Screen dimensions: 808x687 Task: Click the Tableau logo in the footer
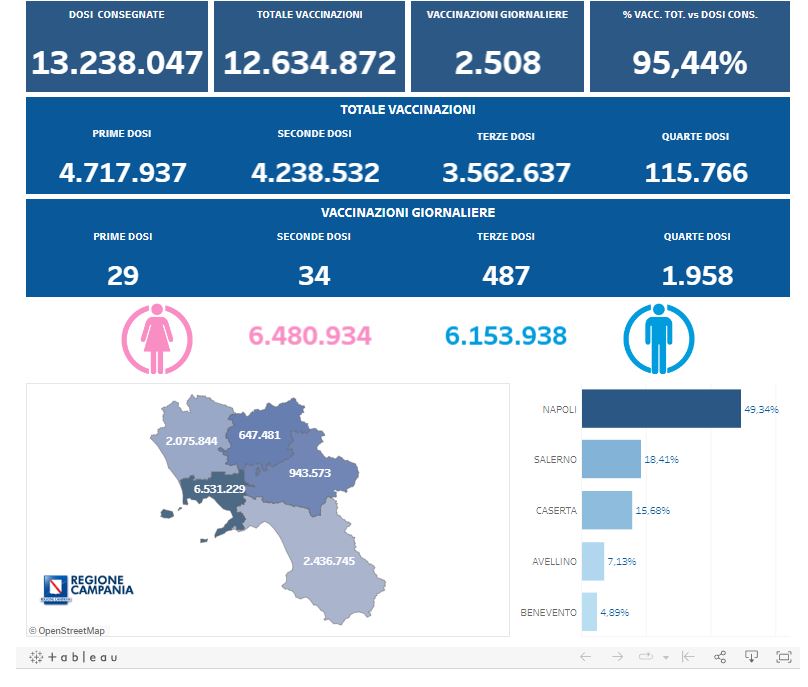pyautogui.click(x=73, y=657)
